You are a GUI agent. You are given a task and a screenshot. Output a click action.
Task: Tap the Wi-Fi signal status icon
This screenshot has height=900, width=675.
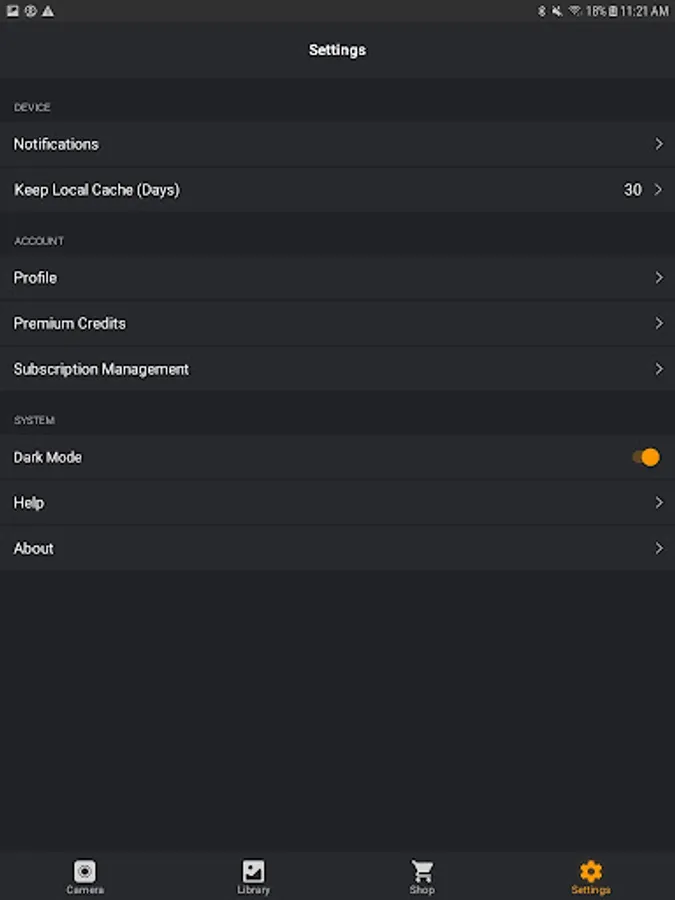575,11
